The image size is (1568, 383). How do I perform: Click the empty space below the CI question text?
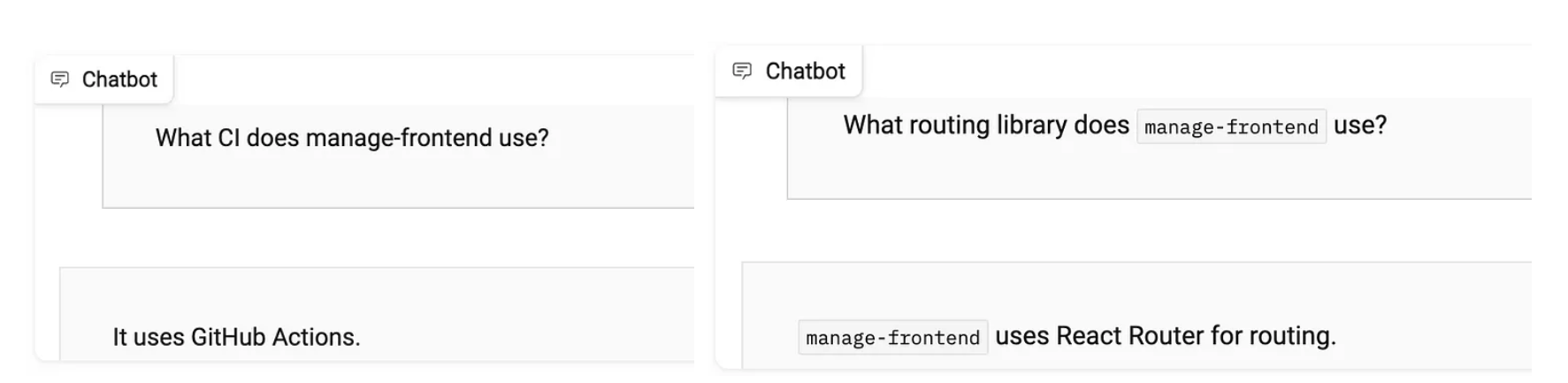pyautogui.click(x=398, y=184)
